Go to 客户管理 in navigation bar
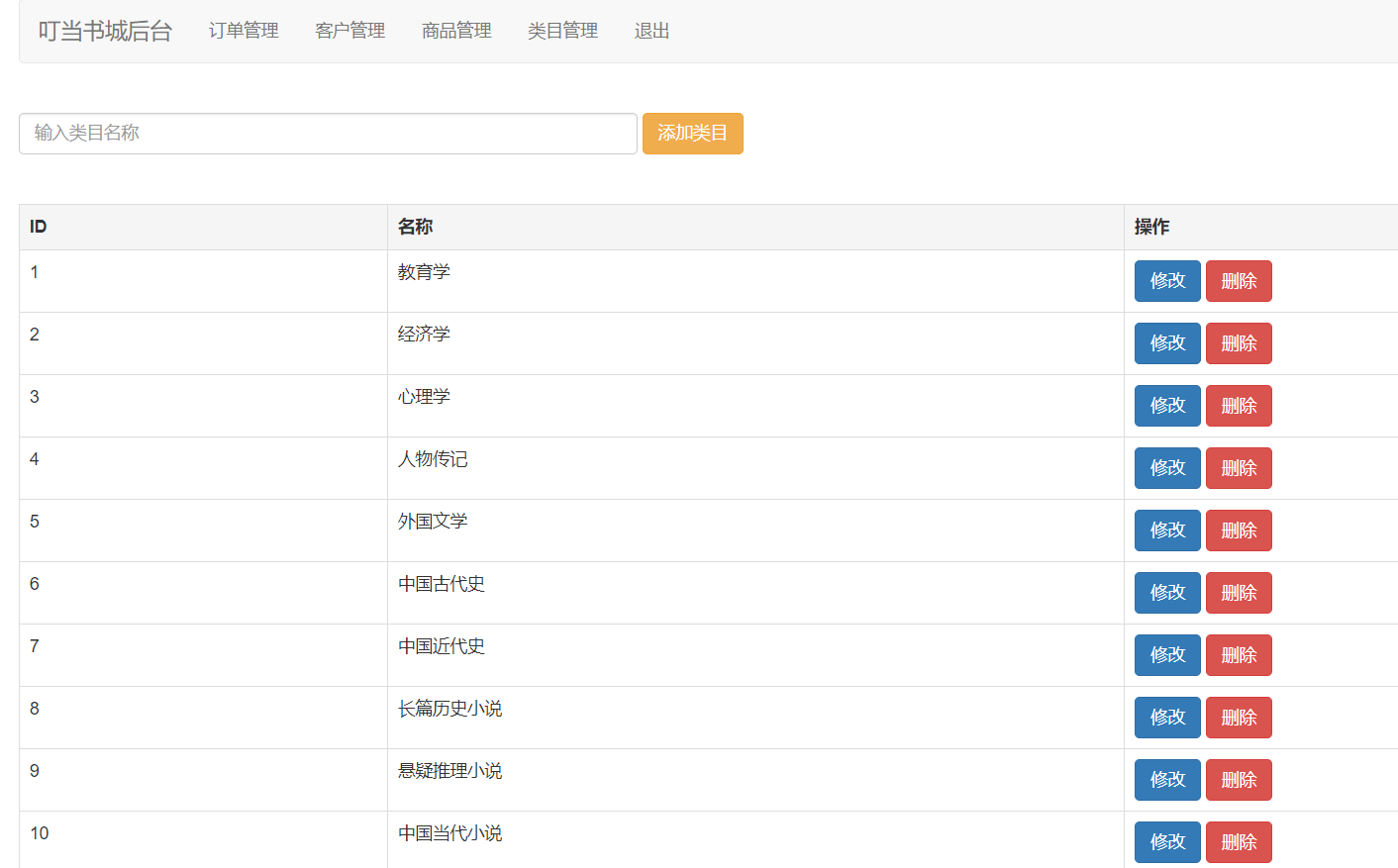 (349, 31)
